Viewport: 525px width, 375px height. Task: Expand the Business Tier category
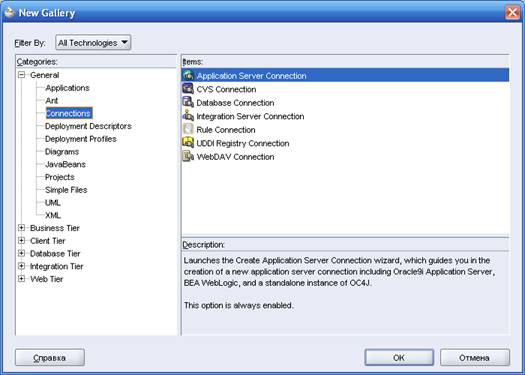(21, 228)
